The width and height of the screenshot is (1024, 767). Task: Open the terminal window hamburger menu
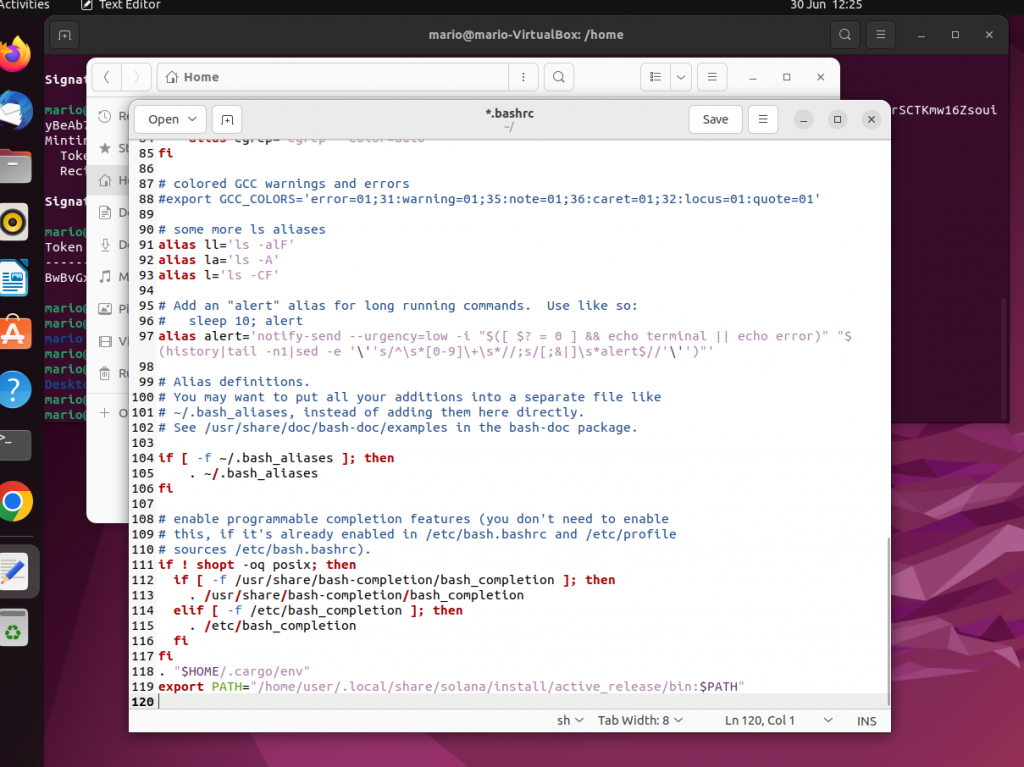[x=880, y=35]
